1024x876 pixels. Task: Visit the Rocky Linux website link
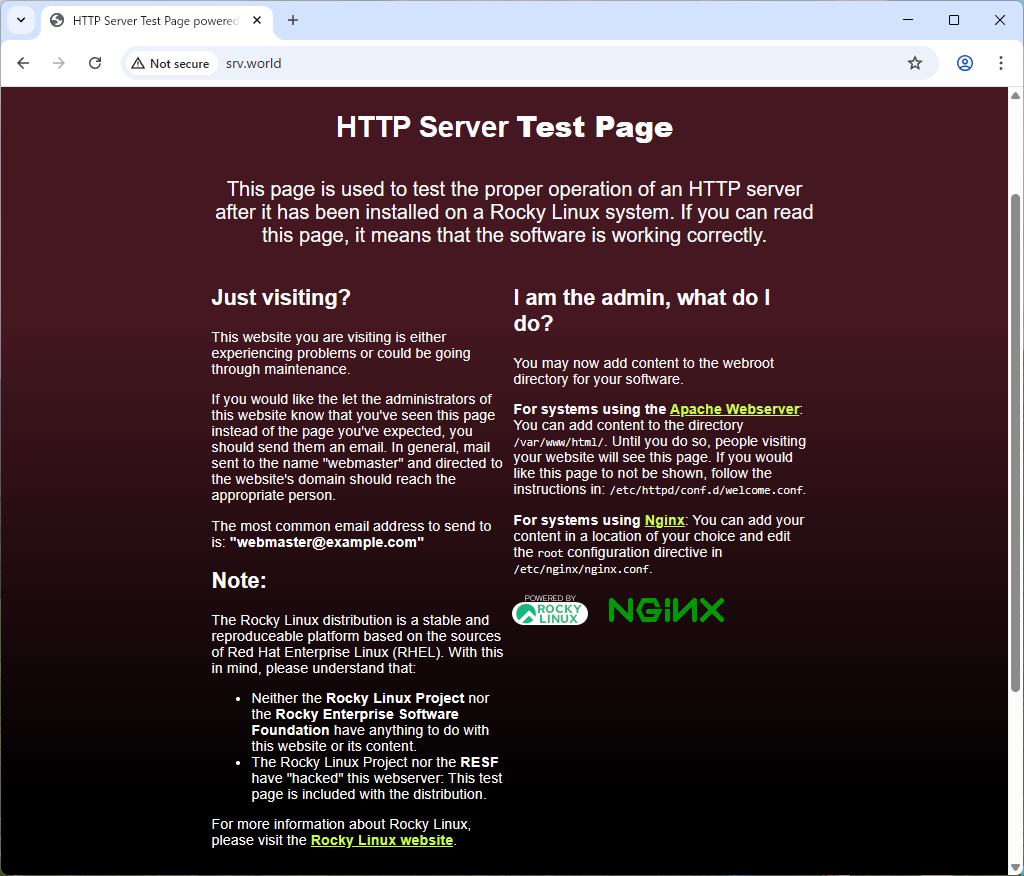click(381, 840)
